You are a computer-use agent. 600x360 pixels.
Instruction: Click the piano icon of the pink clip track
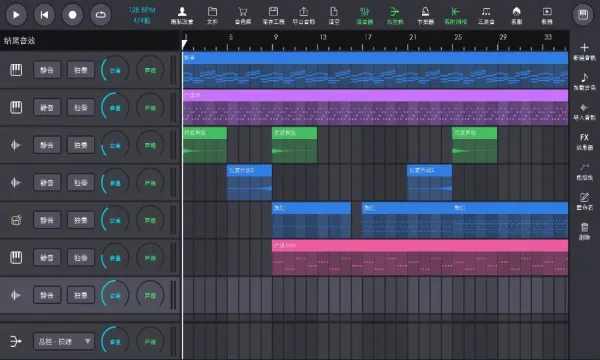pos(16,257)
